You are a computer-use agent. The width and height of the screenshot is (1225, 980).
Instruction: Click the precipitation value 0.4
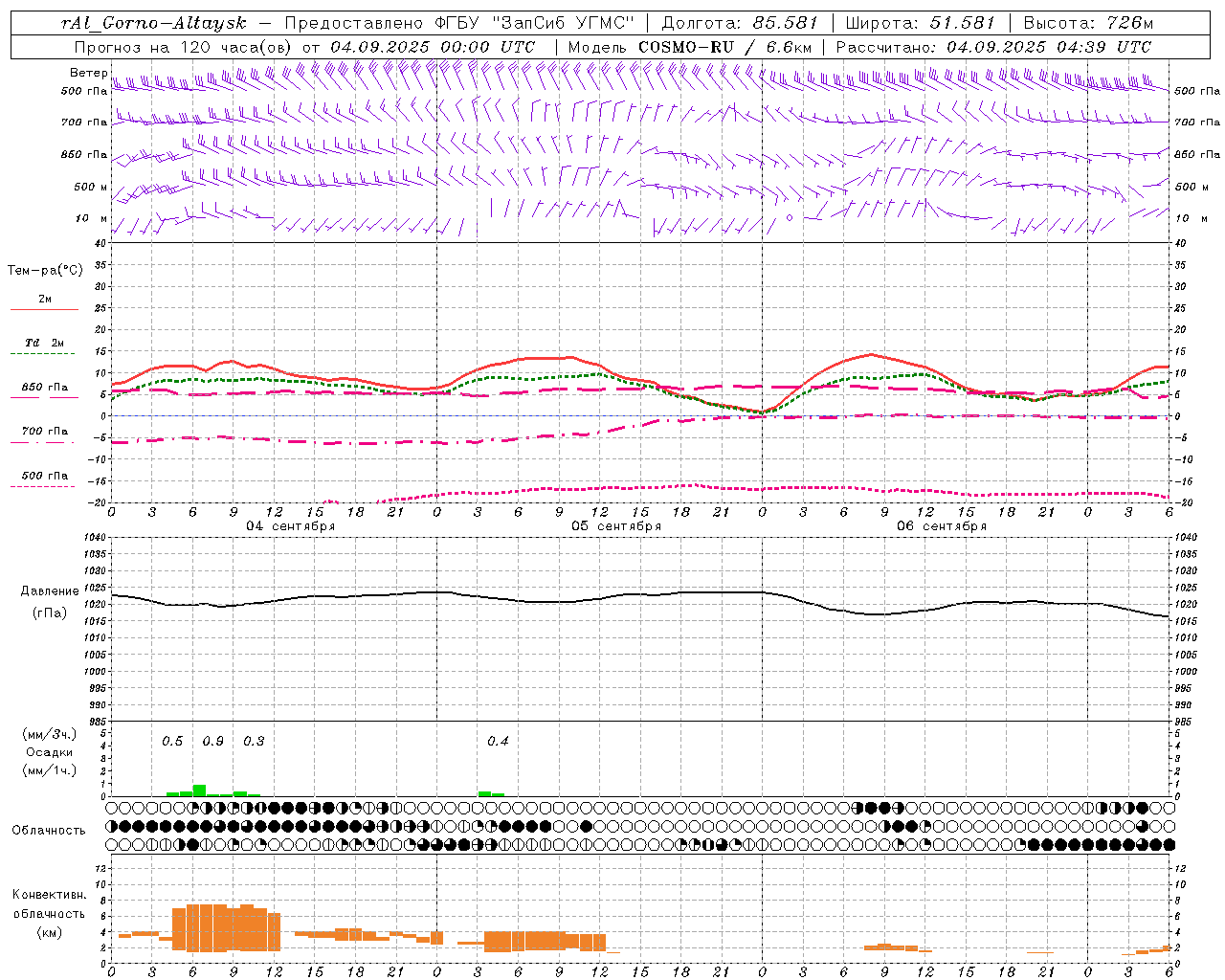point(498,742)
